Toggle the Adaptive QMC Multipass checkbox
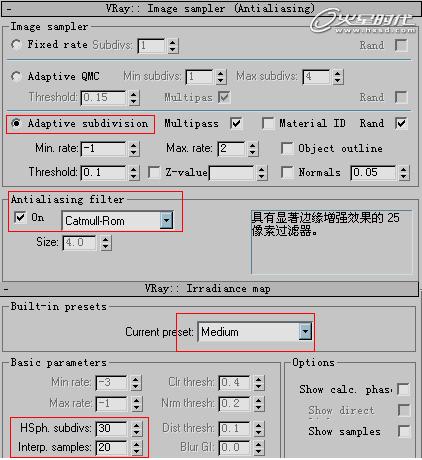The image size is (422, 460). pos(224,97)
